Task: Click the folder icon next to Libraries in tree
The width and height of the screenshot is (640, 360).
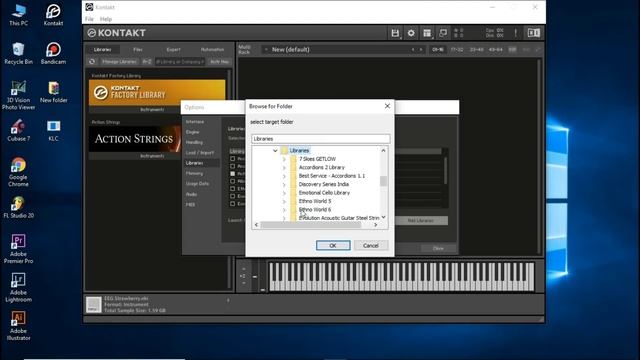Action: tap(284, 151)
